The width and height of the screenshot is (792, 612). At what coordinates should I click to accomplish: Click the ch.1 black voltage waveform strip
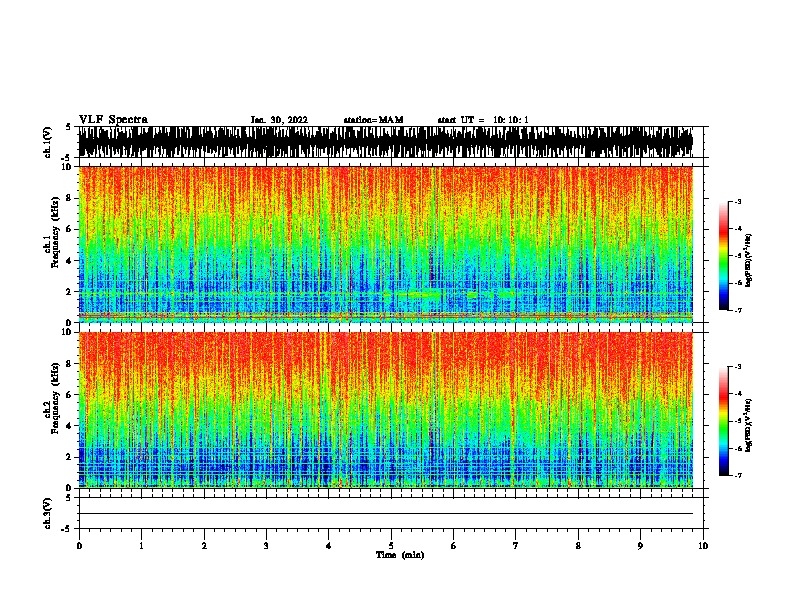tap(385, 142)
